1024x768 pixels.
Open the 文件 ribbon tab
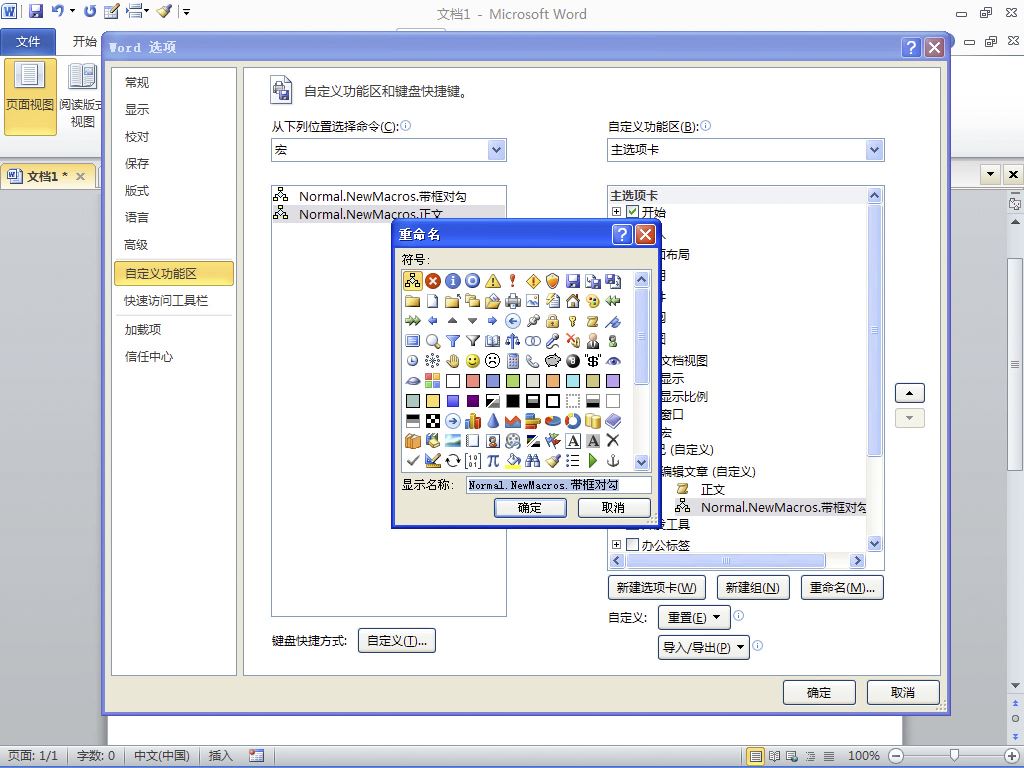pyautogui.click(x=28, y=42)
